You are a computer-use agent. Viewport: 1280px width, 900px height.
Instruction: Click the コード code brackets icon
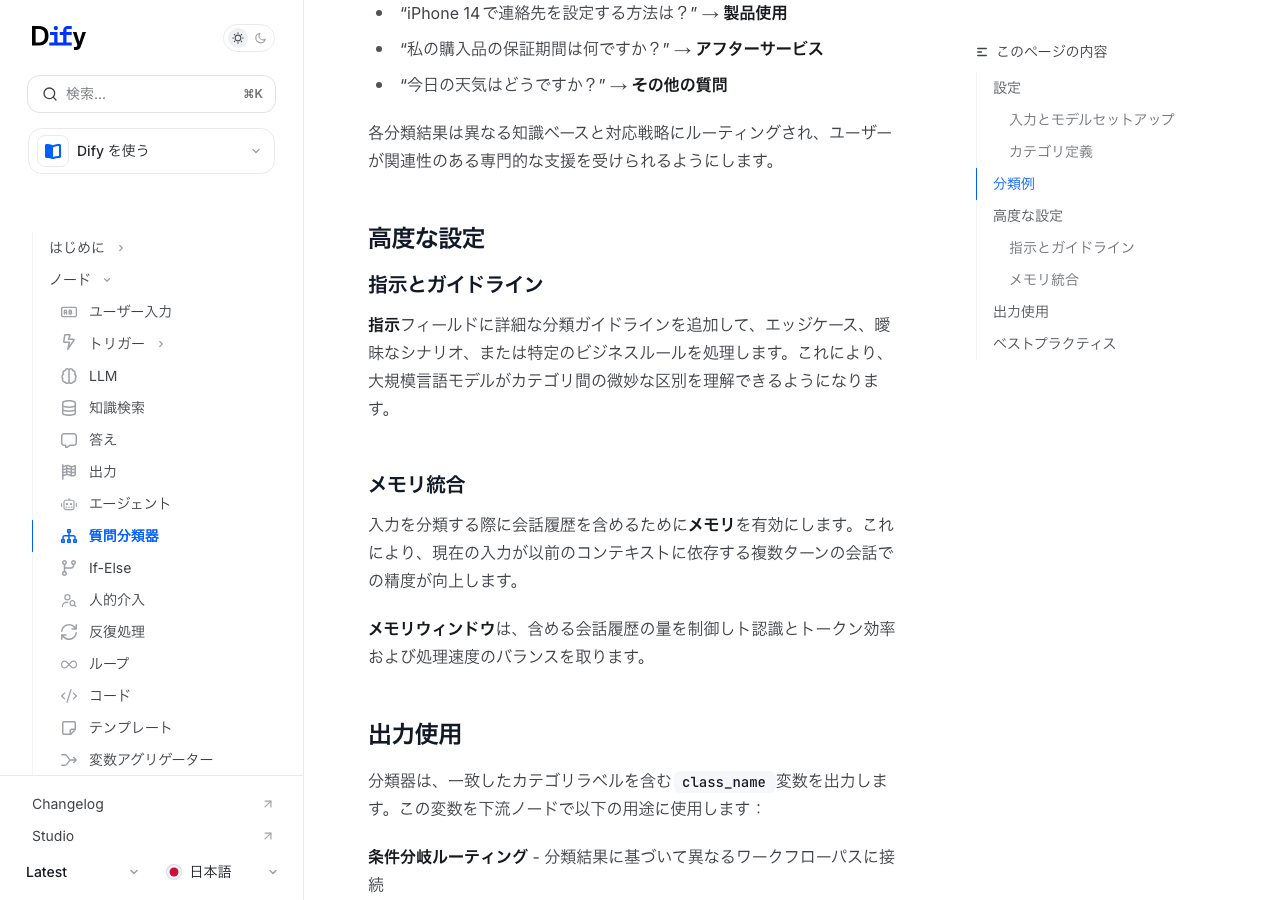[69, 696]
